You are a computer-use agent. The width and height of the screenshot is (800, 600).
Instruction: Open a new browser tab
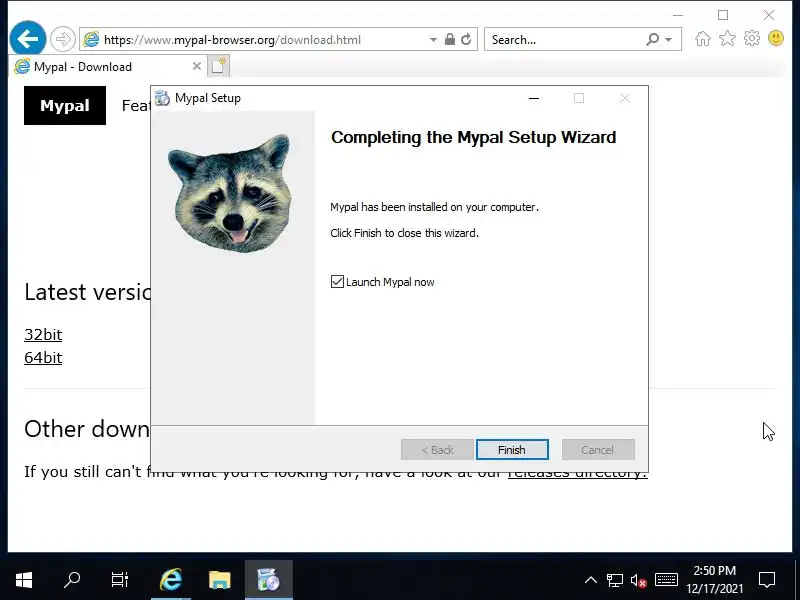click(218, 66)
